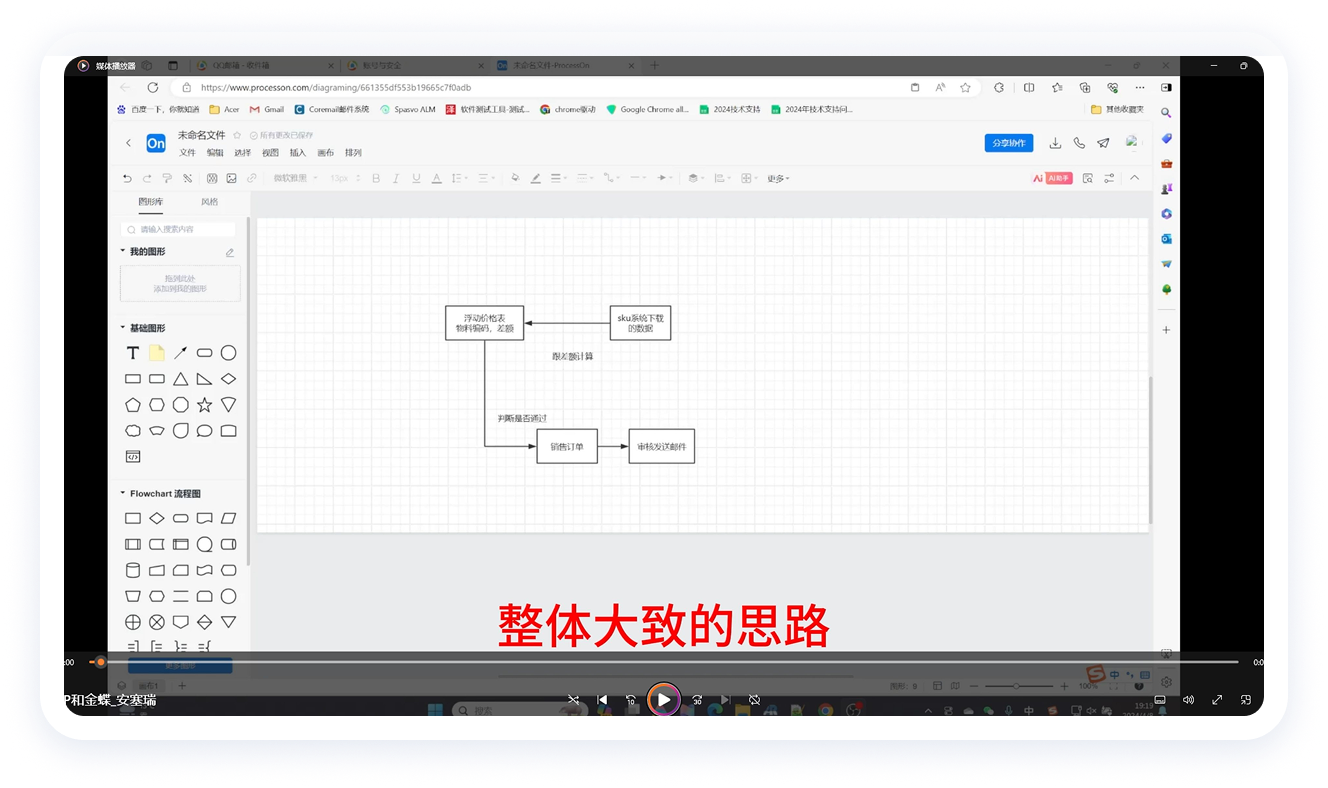The height and width of the screenshot is (788, 1328).
Task: Select the 浮动价格表 box on canvas
Action: click(484, 323)
